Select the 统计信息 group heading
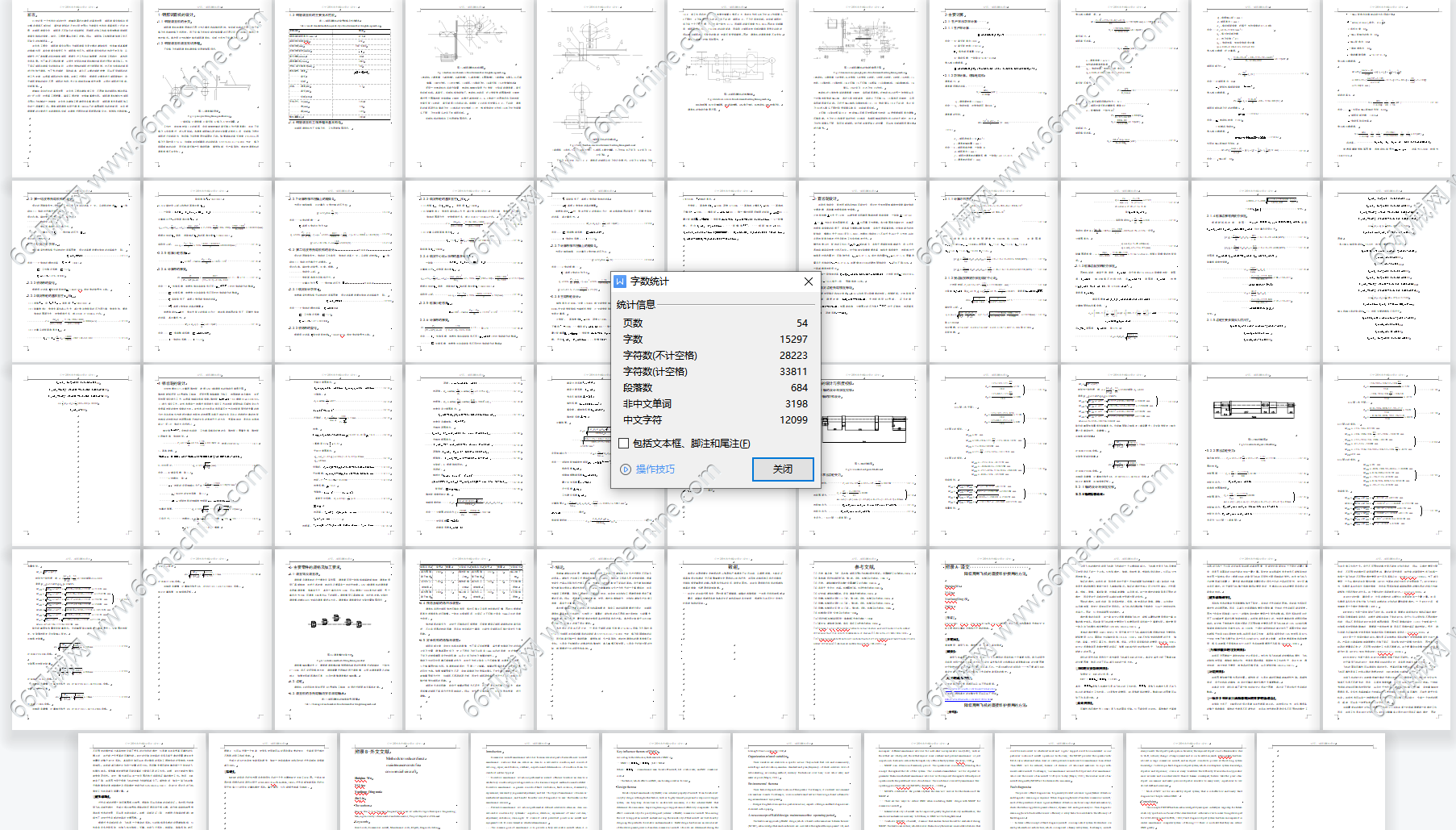Image resolution: width=1456 pixels, height=830 pixels. 636,305
